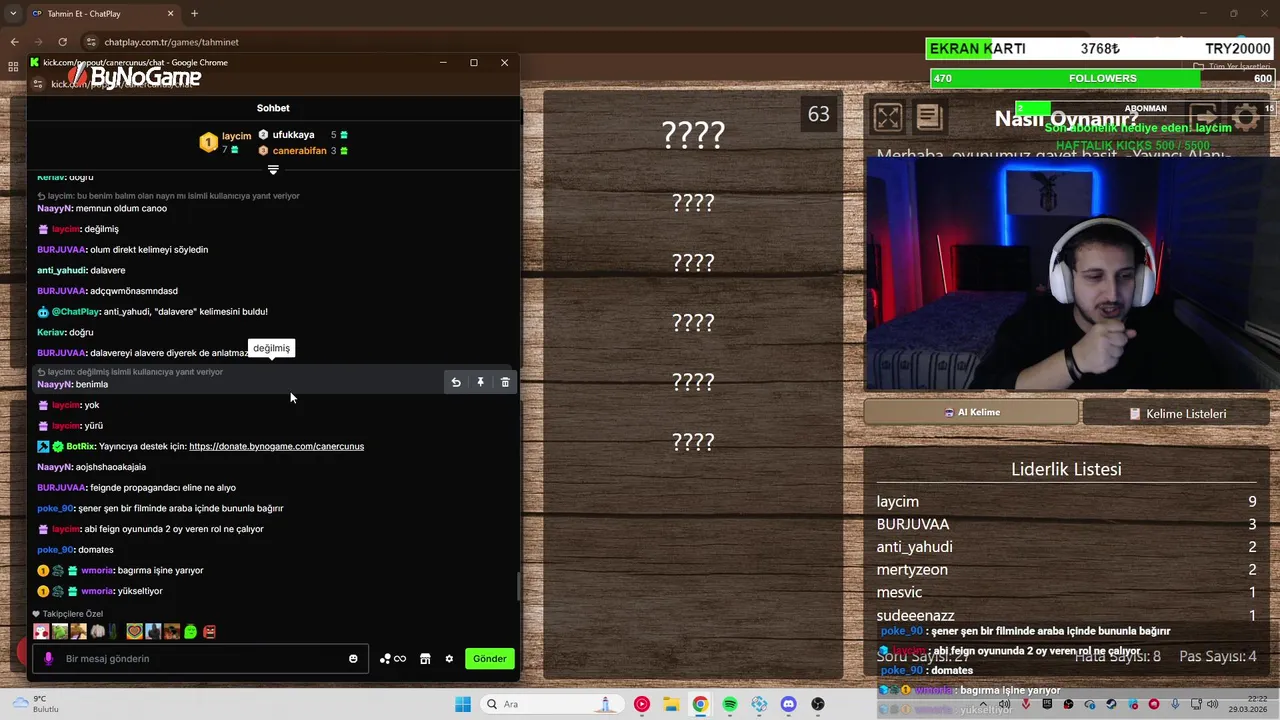Select mertyzeon row in Liderlik Listesi
This screenshot has height=720, width=1280.
[x=1066, y=570]
